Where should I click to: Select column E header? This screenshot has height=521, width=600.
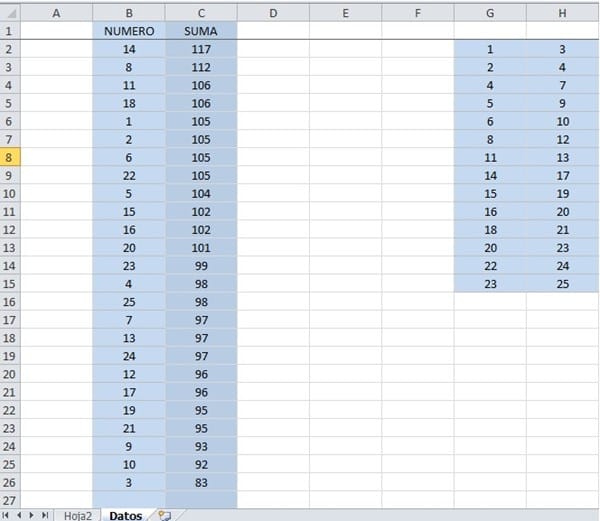click(x=346, y=13)
